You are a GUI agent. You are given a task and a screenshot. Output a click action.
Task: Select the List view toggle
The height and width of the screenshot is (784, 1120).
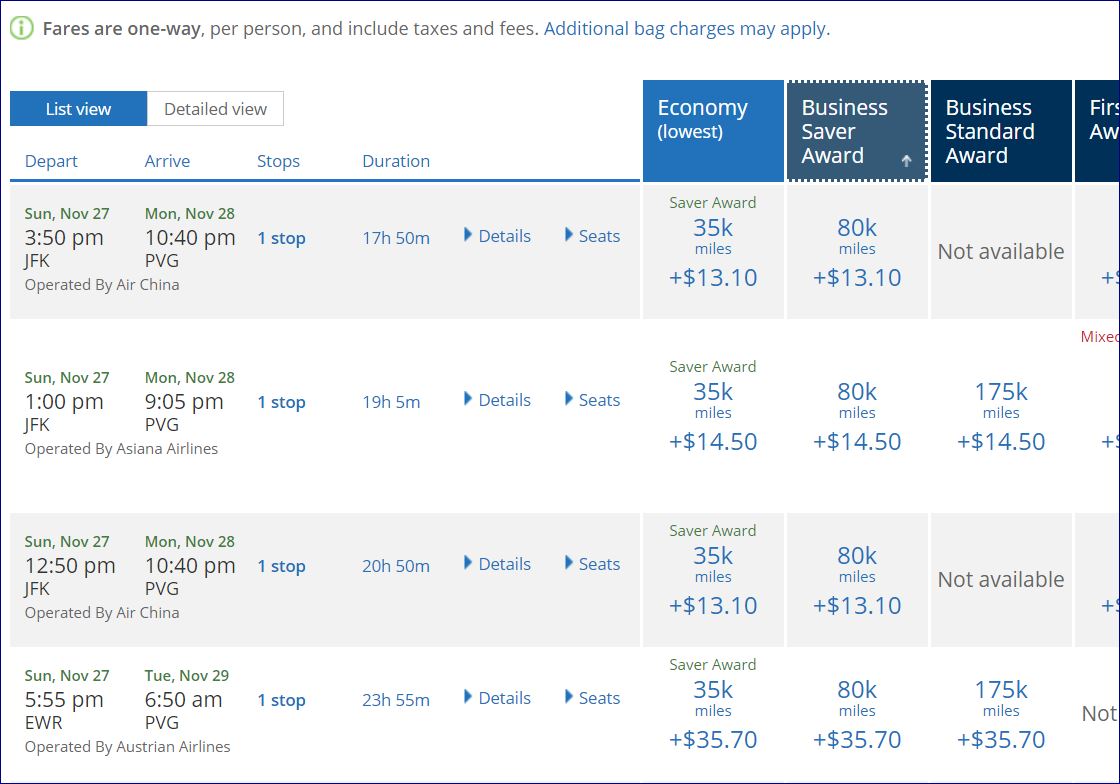pyautogui.click(x=78, y=109)
